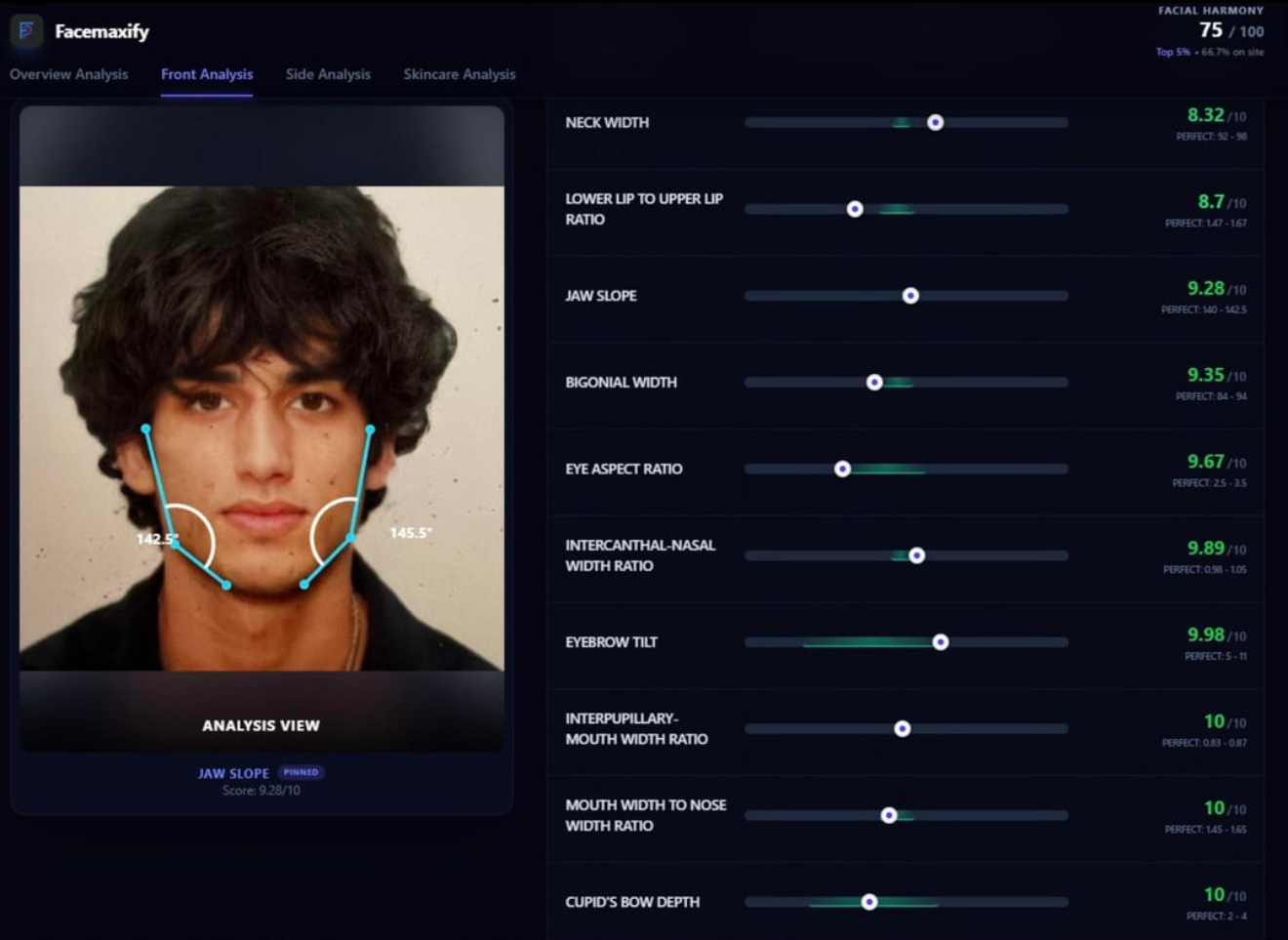Image resolution: width=1288 pixels, height=940 pixels.
Task: Click the 145.5° jaw angle annotation
Action: coord(411,533)
